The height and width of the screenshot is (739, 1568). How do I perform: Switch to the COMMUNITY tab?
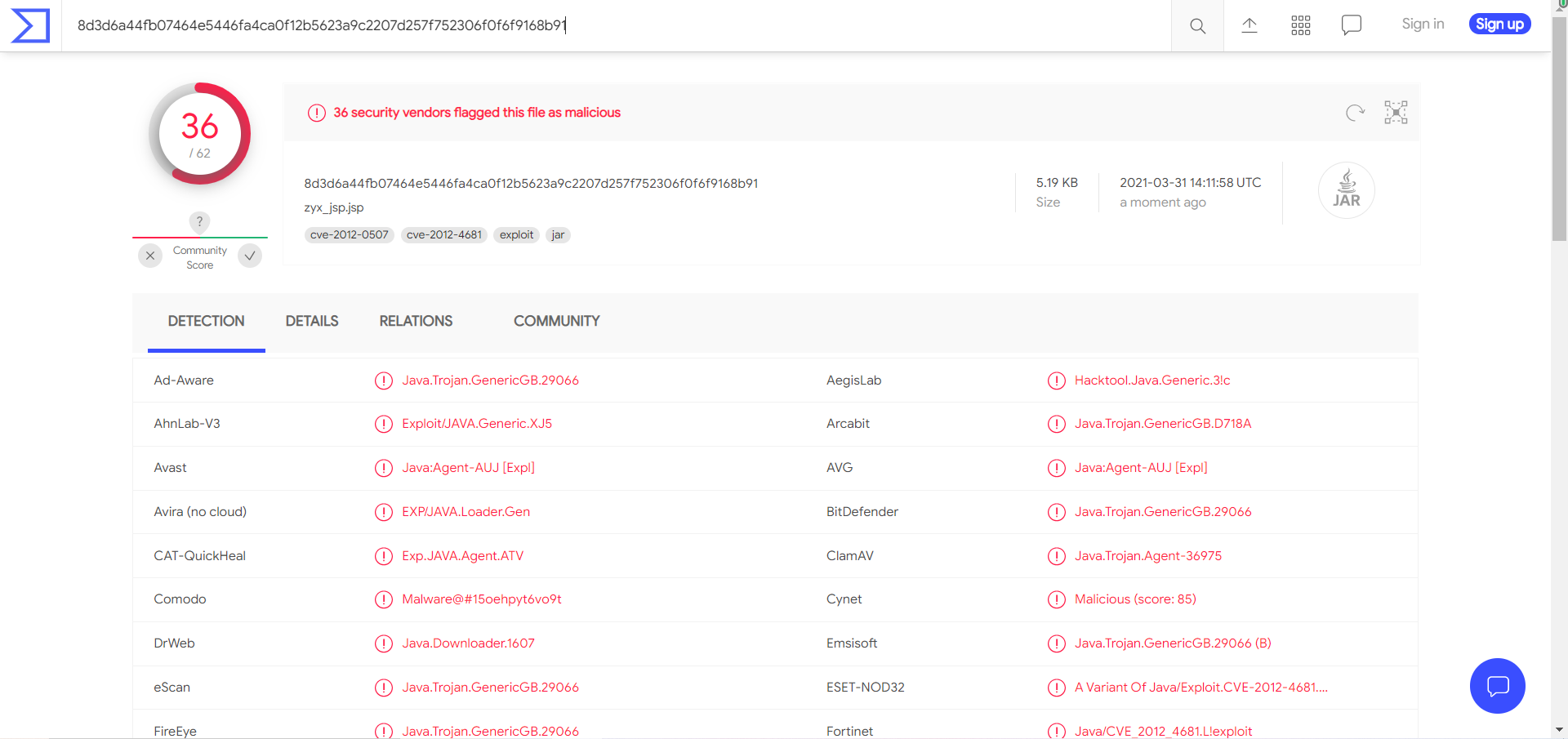coord(557,322)
